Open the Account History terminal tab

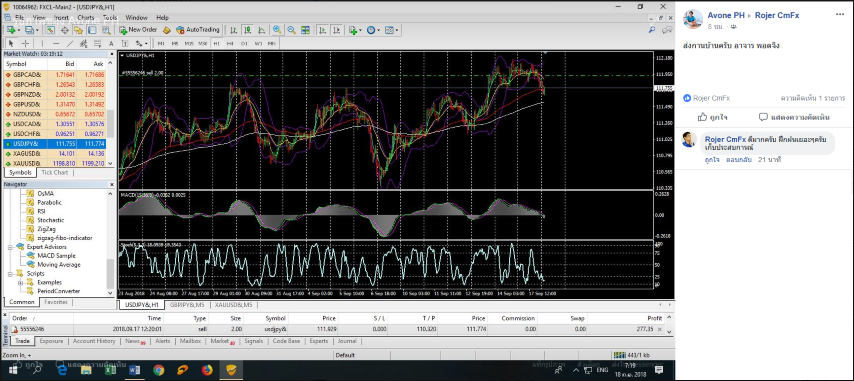pos(94,341)
